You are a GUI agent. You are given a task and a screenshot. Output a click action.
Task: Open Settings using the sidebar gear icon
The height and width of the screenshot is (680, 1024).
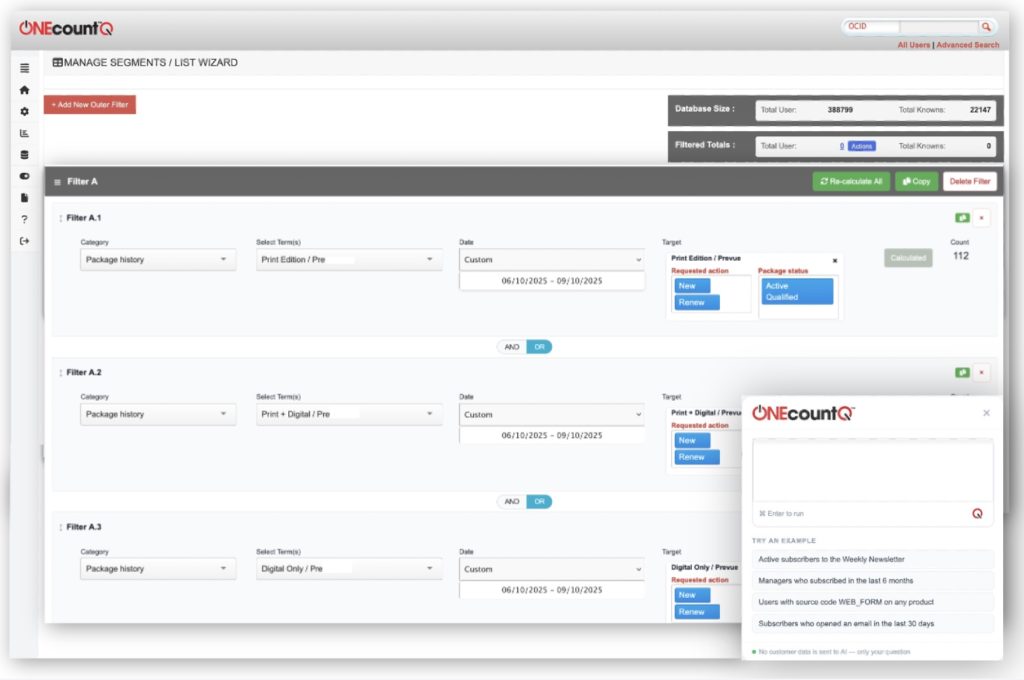point(24,112)
